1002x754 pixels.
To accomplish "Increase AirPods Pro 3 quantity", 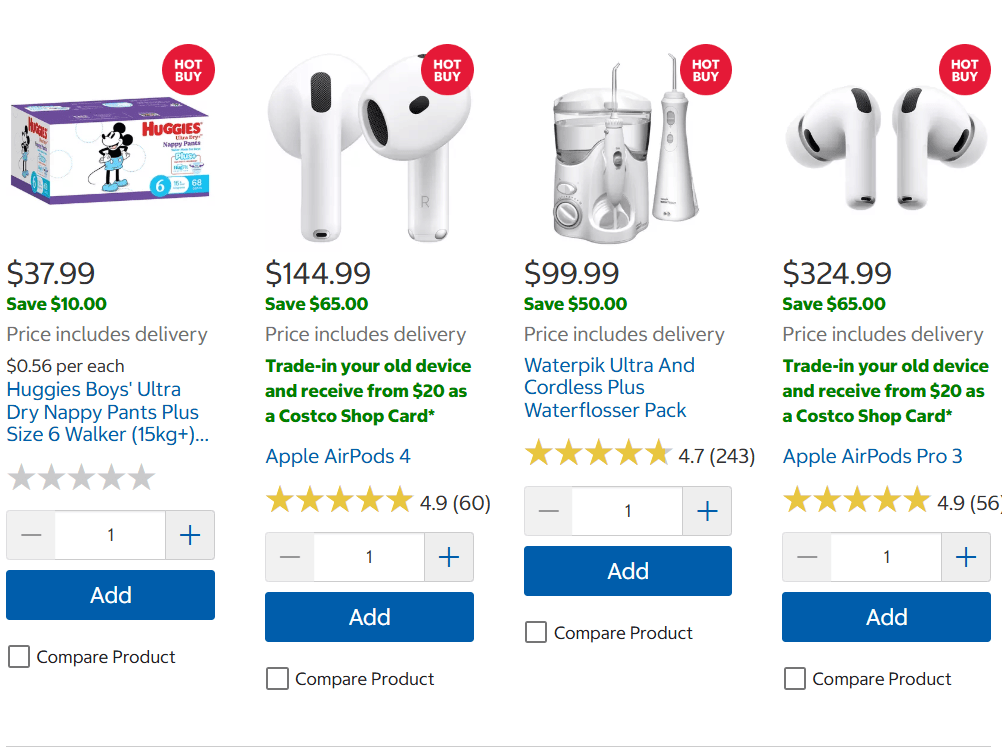I will tap(966, 557).
